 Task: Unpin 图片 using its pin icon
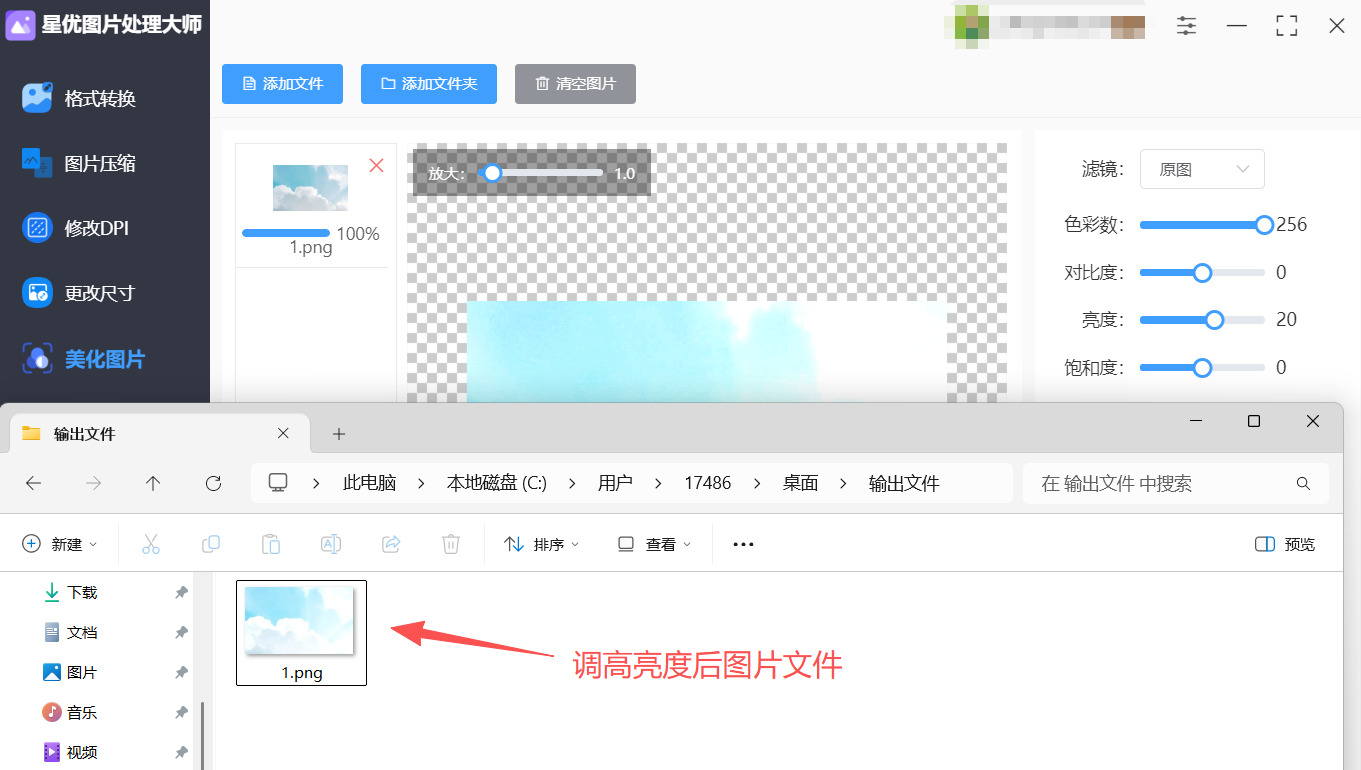181,672
